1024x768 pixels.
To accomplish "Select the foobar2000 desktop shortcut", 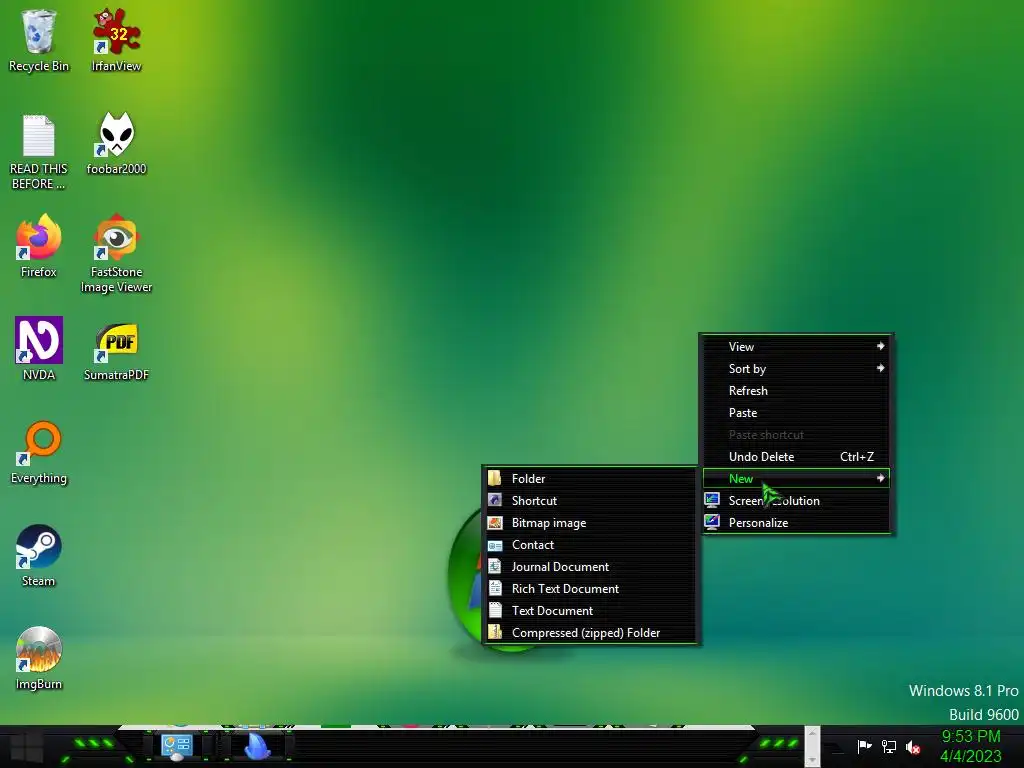I will pyautogui.click(x=116, y=144).
